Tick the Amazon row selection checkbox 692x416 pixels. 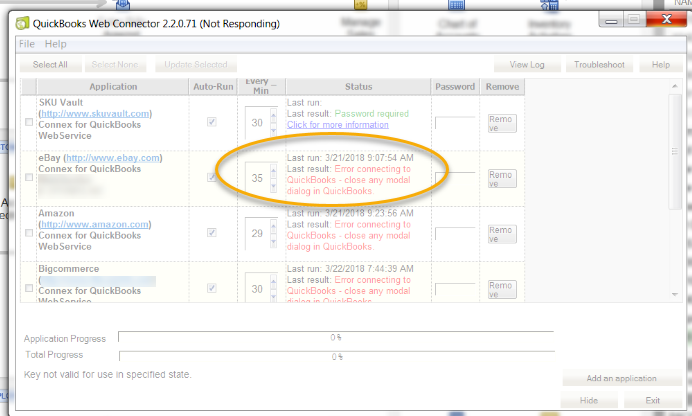(x=29, y=233)
